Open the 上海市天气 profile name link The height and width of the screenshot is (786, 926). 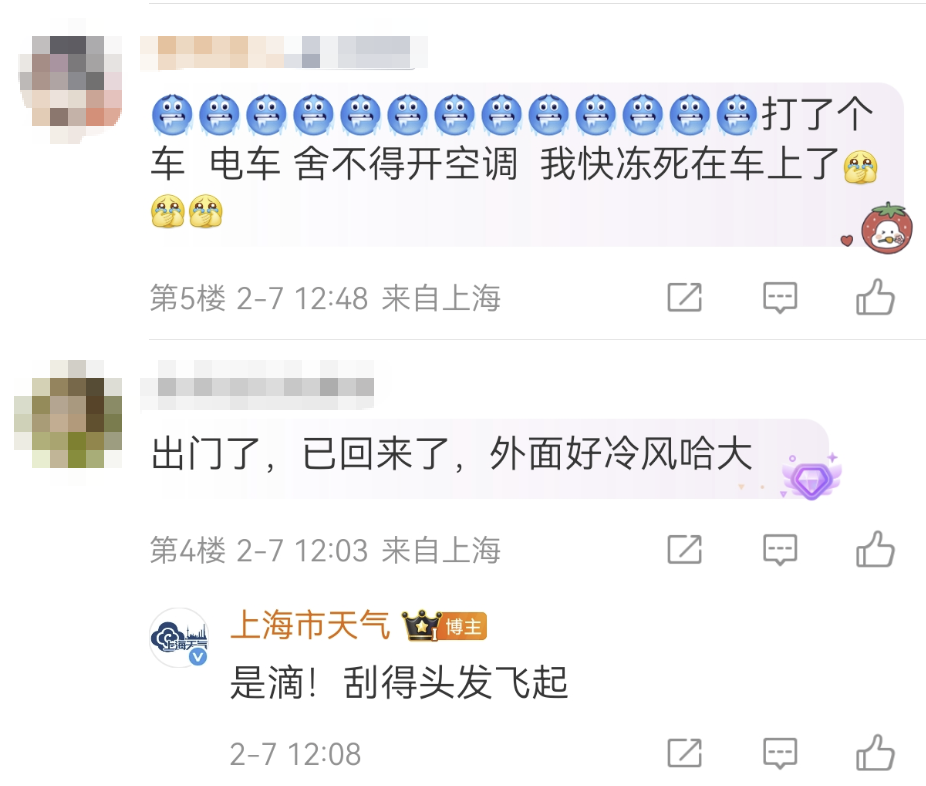point(310,625)
